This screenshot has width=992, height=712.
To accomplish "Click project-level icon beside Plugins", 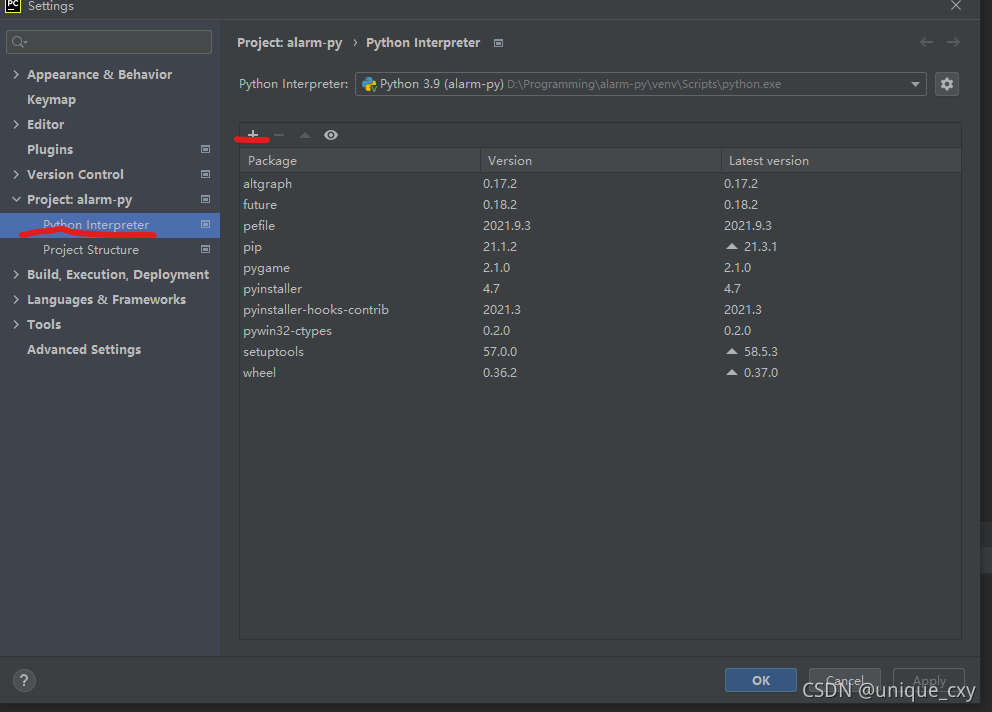I will pyautogui.click(x=206, y=149).
